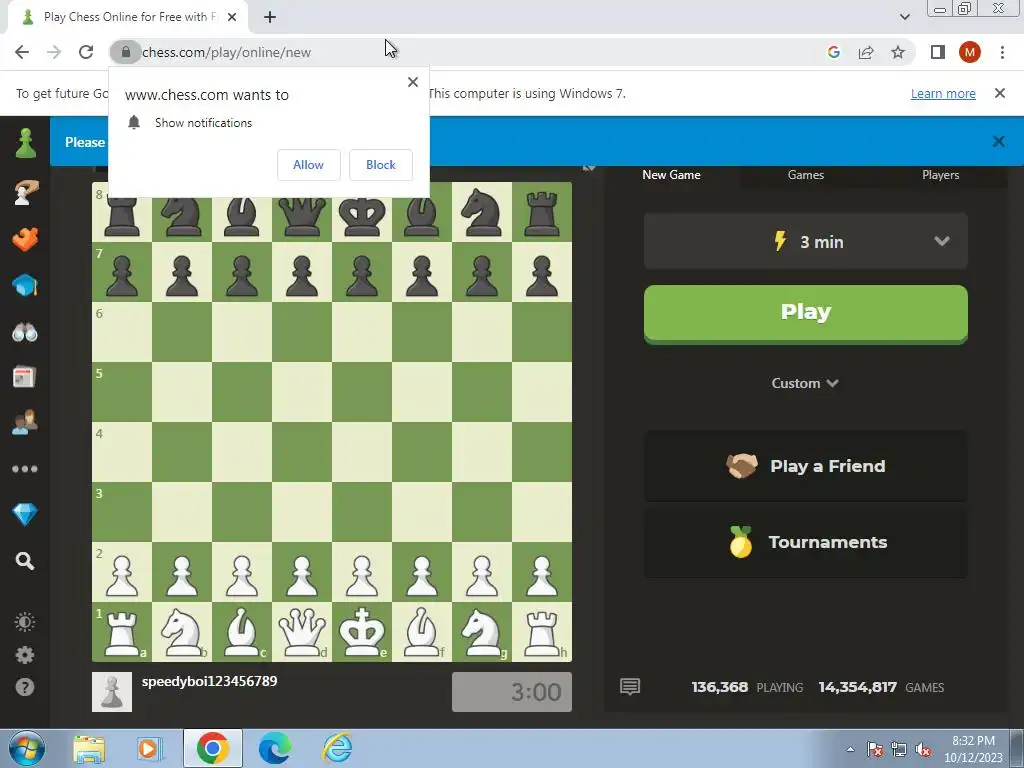Image resolution: width=1024 pixels, height=768 pixels.
Task: Dismiss the notification permission popup
Action: click(x=413, y=82)
